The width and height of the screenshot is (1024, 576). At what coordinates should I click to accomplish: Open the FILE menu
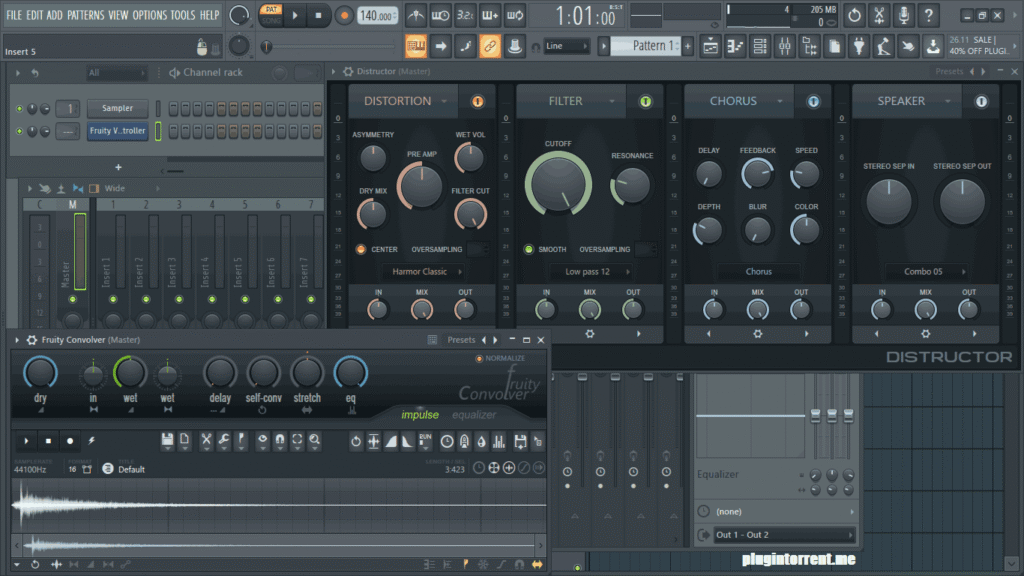click(x=13, y=14)
